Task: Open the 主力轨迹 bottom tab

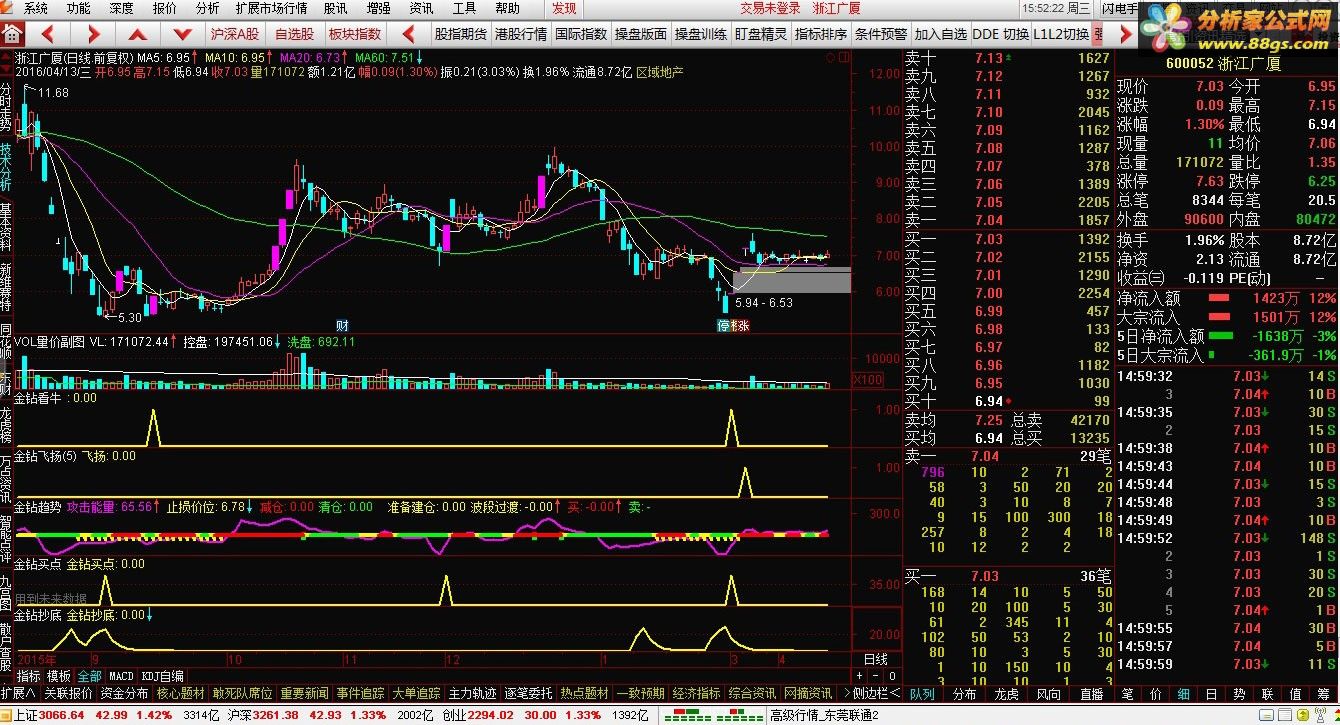Action: click(472, 693)
